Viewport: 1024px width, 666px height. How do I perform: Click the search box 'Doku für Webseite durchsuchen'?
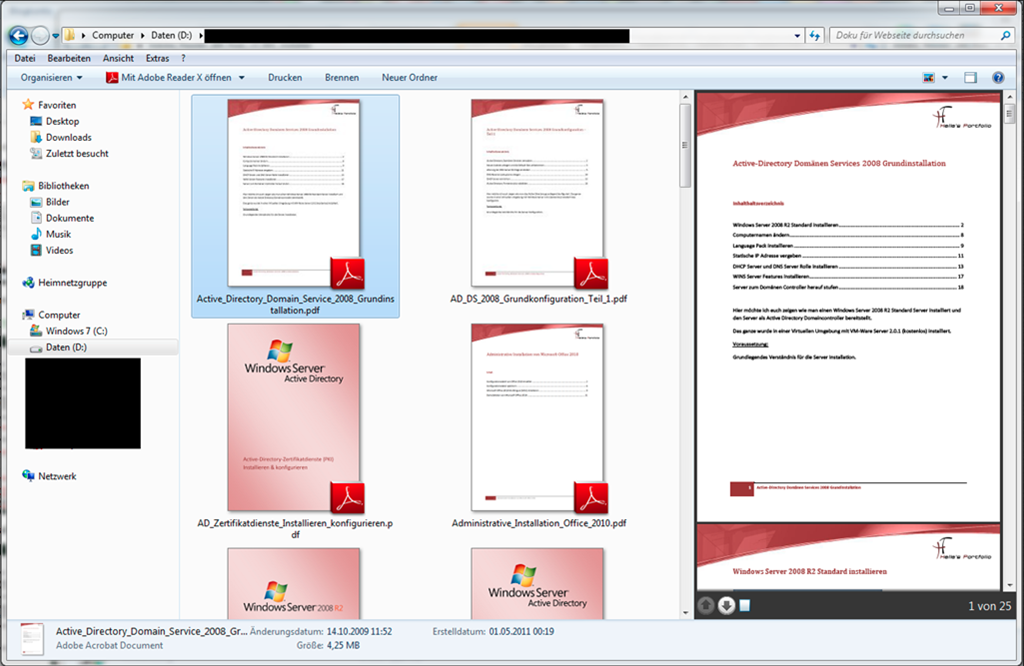(x=914, y=35)
